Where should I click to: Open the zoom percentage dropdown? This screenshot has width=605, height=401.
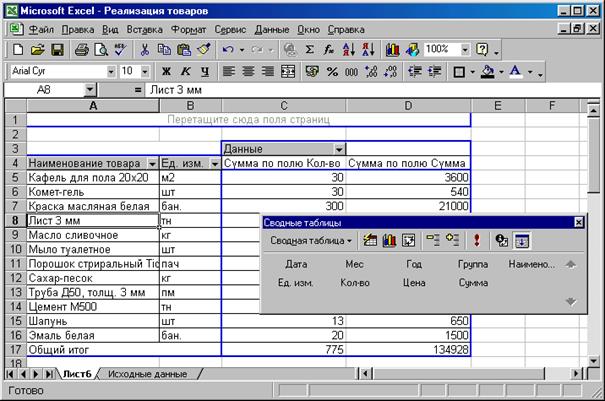464,49
